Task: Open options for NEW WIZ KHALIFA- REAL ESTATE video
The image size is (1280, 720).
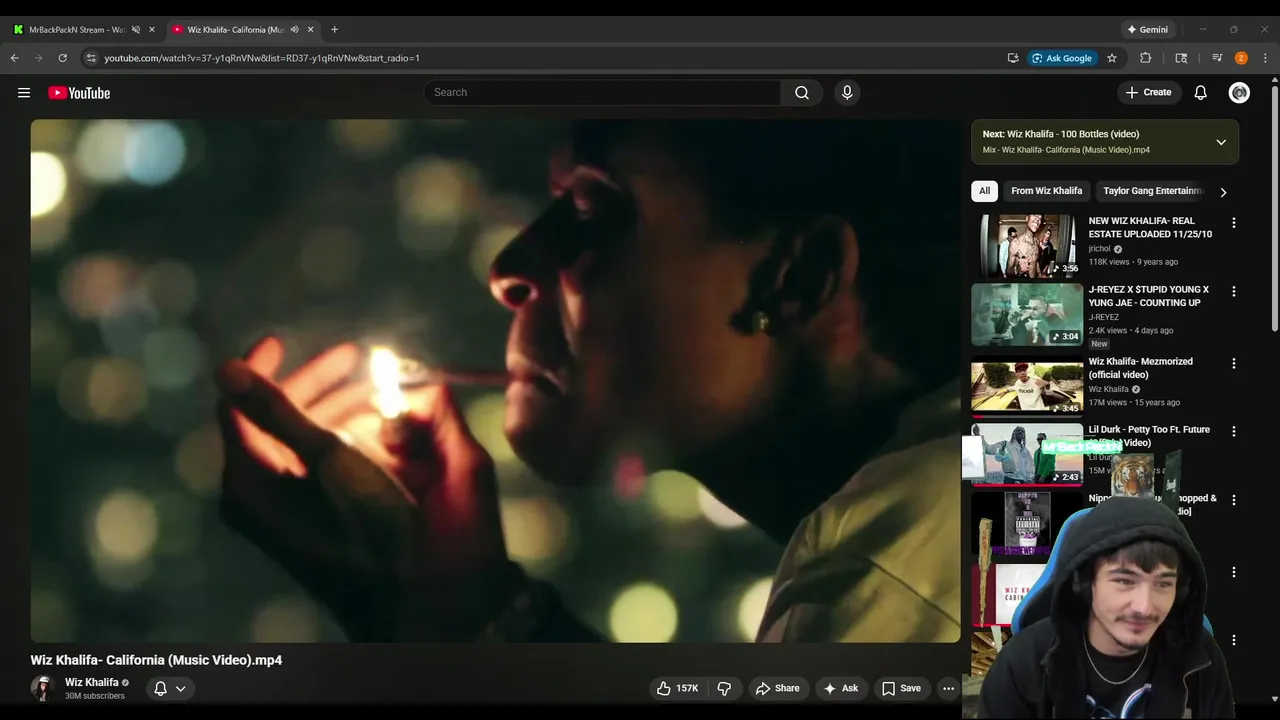Action: pos(1233,223)
